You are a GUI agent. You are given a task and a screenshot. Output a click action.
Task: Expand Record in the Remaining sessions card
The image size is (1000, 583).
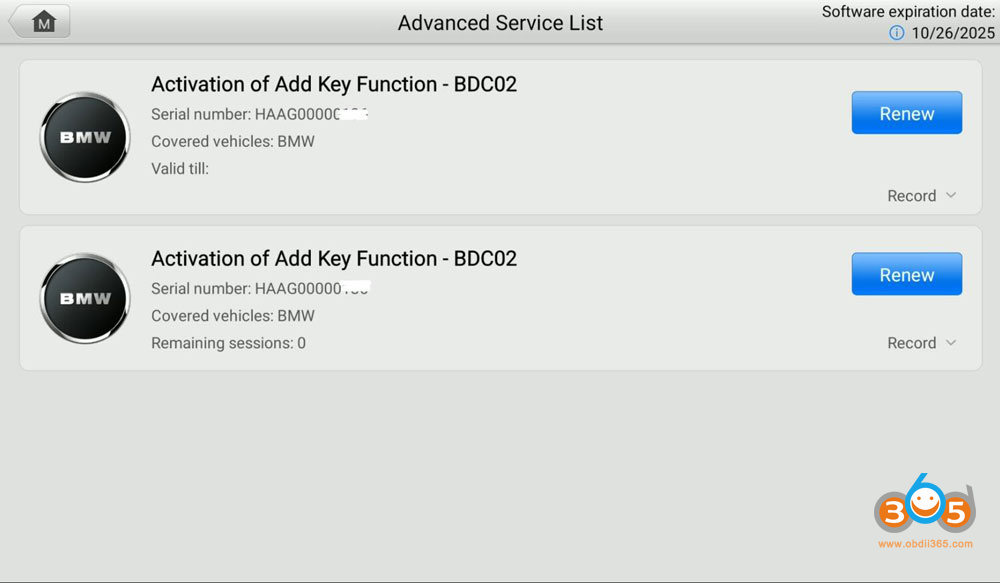click(921, 343)
